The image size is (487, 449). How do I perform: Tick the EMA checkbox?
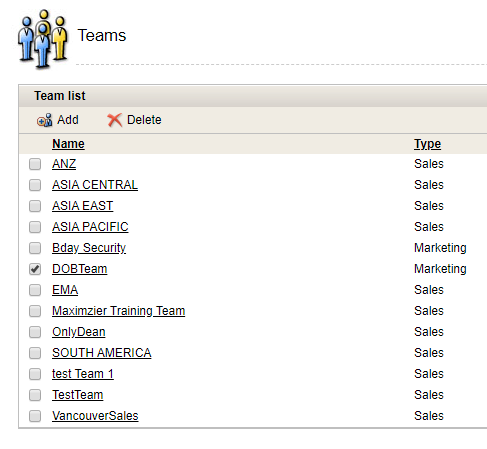[x=35, y=290]
